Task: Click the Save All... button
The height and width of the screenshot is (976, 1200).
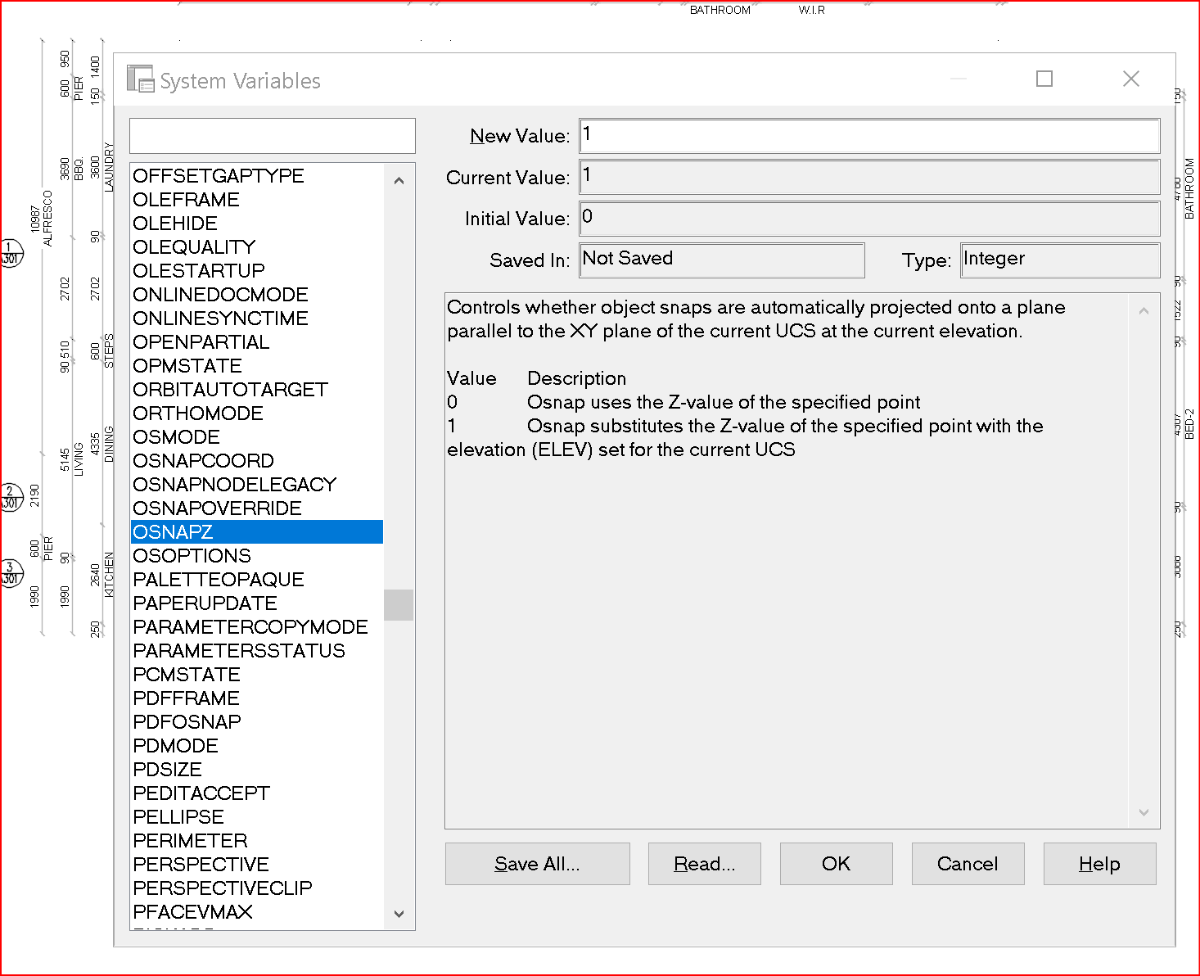Action: coord(537,864)
